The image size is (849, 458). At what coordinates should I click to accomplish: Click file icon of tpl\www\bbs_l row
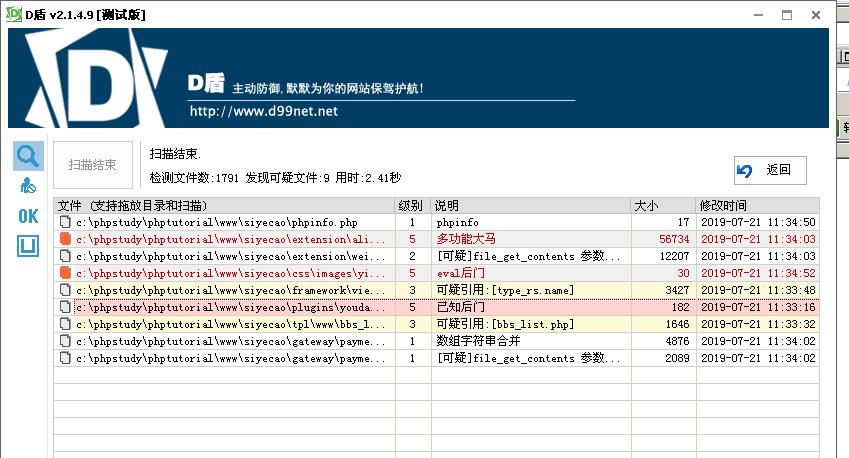click(66, 324)
